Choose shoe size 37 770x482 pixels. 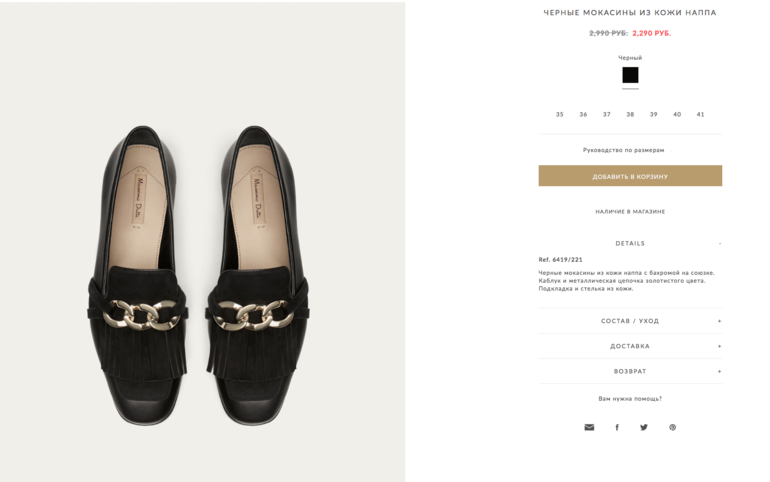click(x=607, y=114)
